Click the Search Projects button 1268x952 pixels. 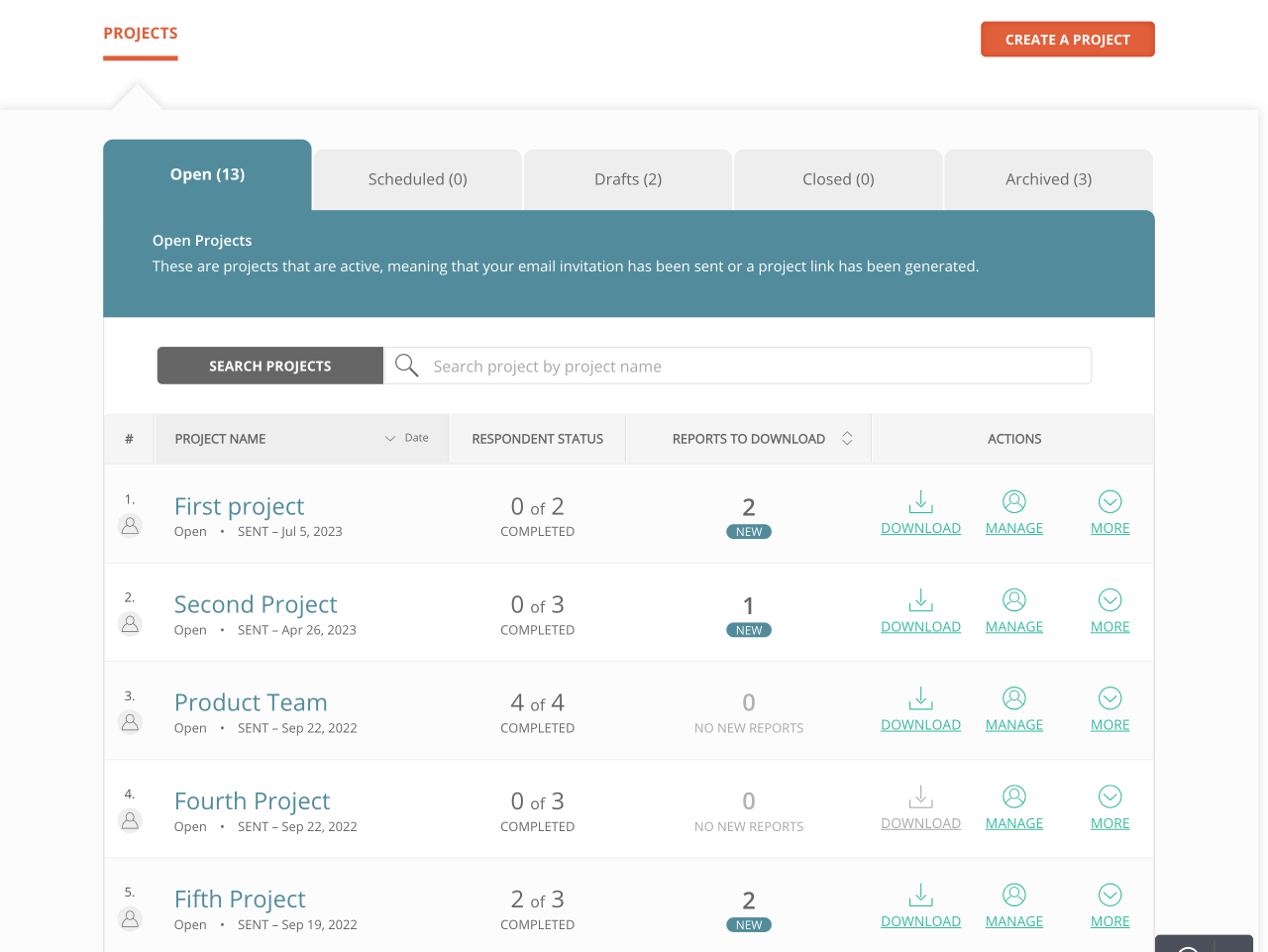point(269,366)
